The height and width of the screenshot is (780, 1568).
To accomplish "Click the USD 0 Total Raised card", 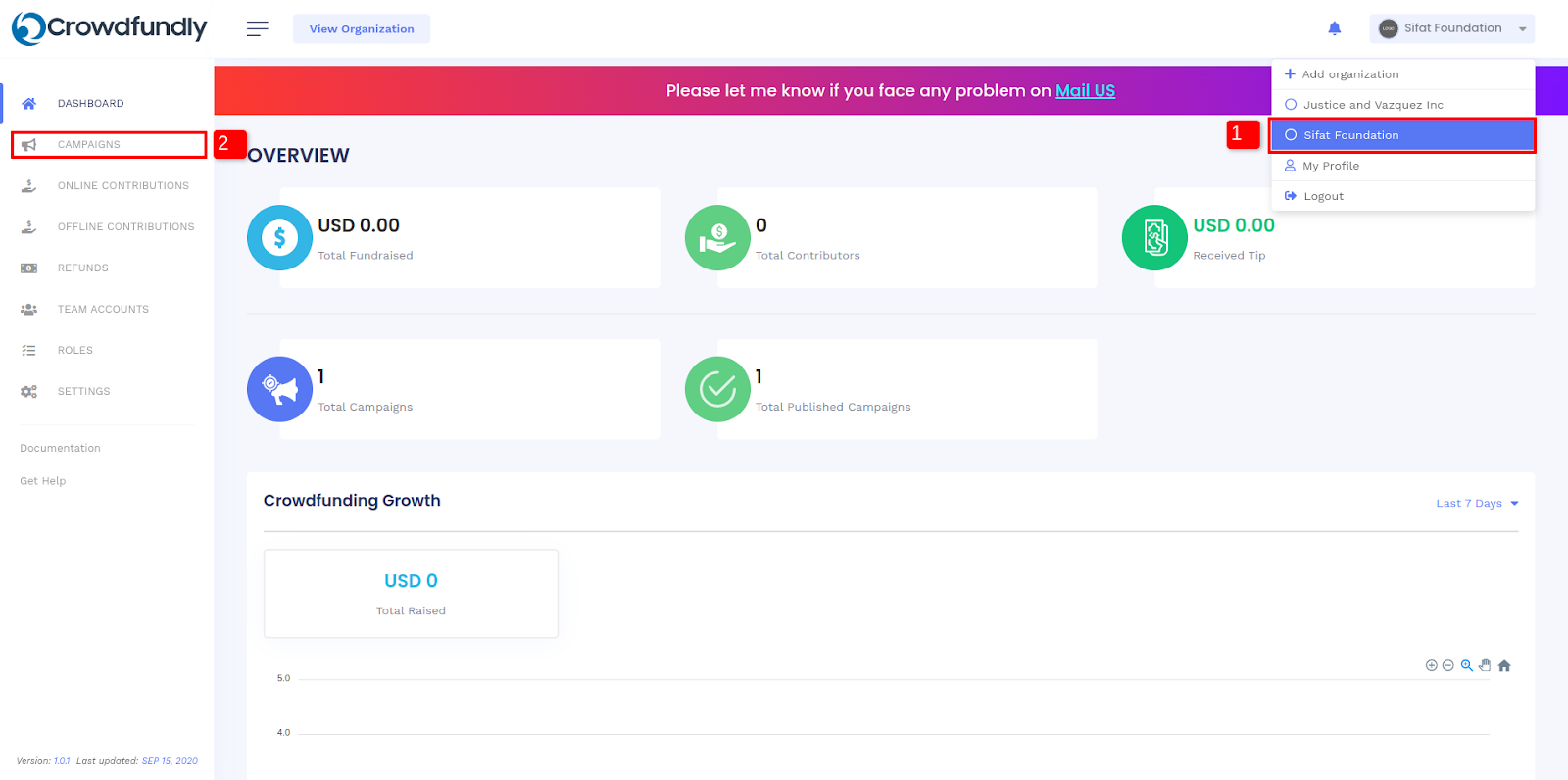I will click(411, 594).
